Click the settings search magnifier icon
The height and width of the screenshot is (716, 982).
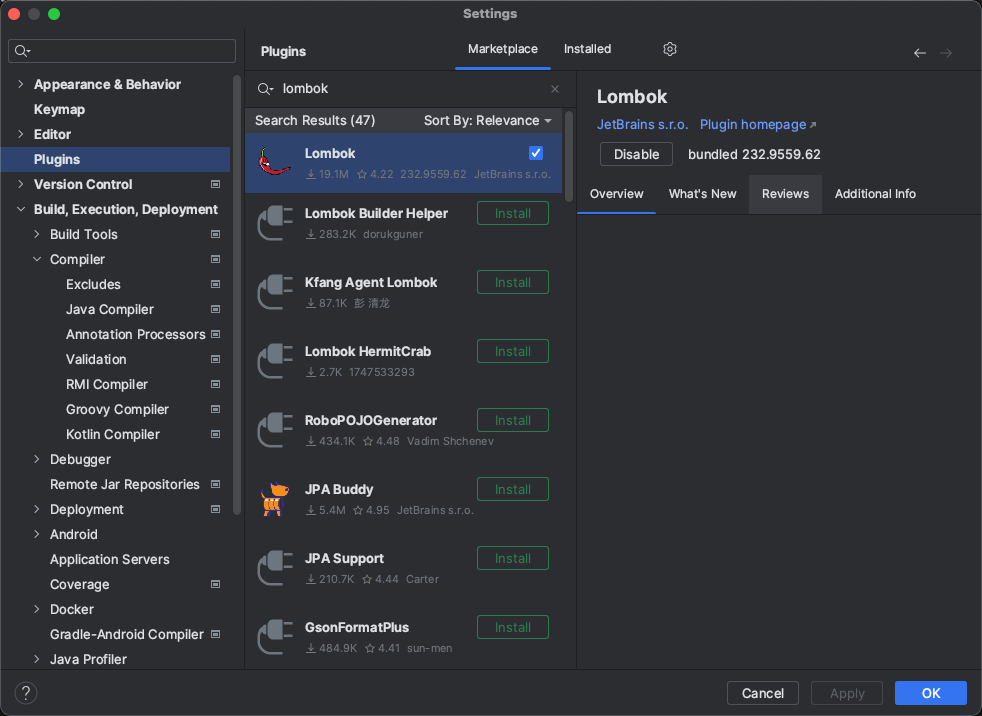23,51
